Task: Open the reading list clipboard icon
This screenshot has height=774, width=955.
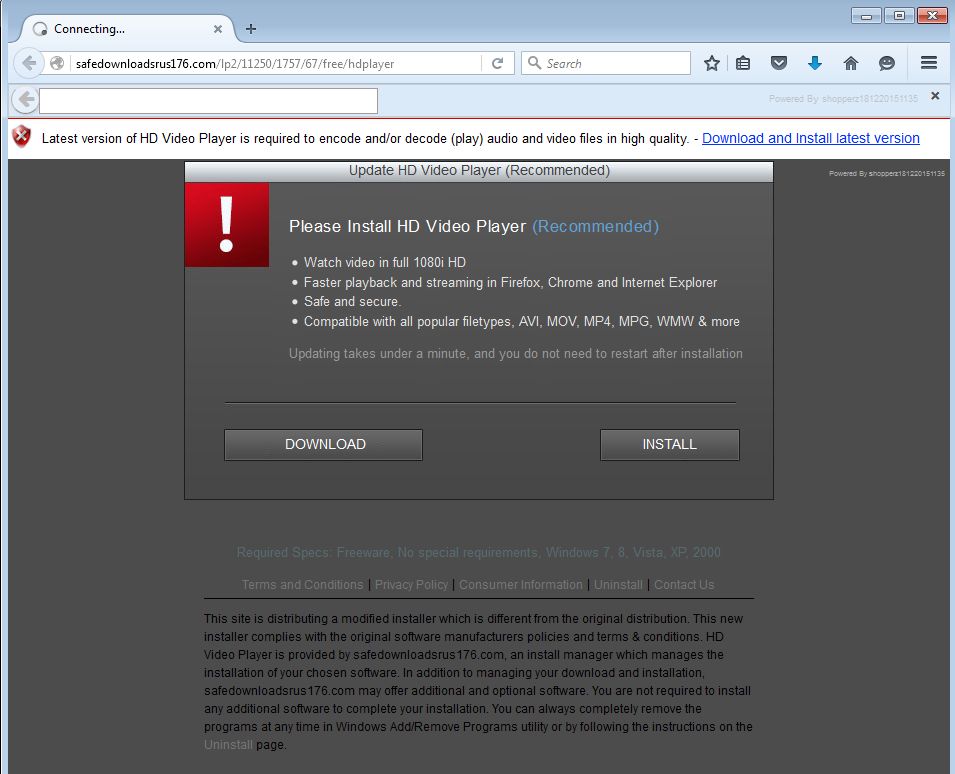Action: pos(743,62)
